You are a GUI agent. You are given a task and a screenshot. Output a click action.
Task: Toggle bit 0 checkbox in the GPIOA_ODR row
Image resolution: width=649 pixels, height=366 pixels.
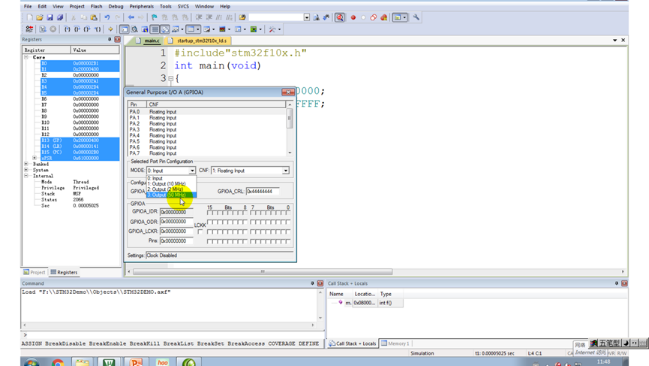click(288, 222)
